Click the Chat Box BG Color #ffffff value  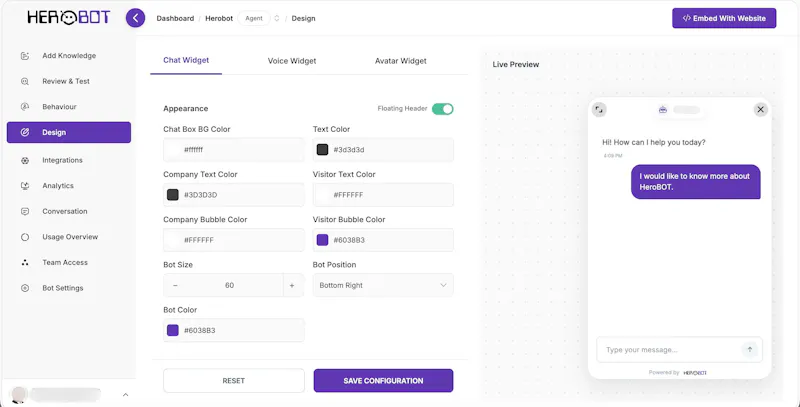click(x=194, y=150)
